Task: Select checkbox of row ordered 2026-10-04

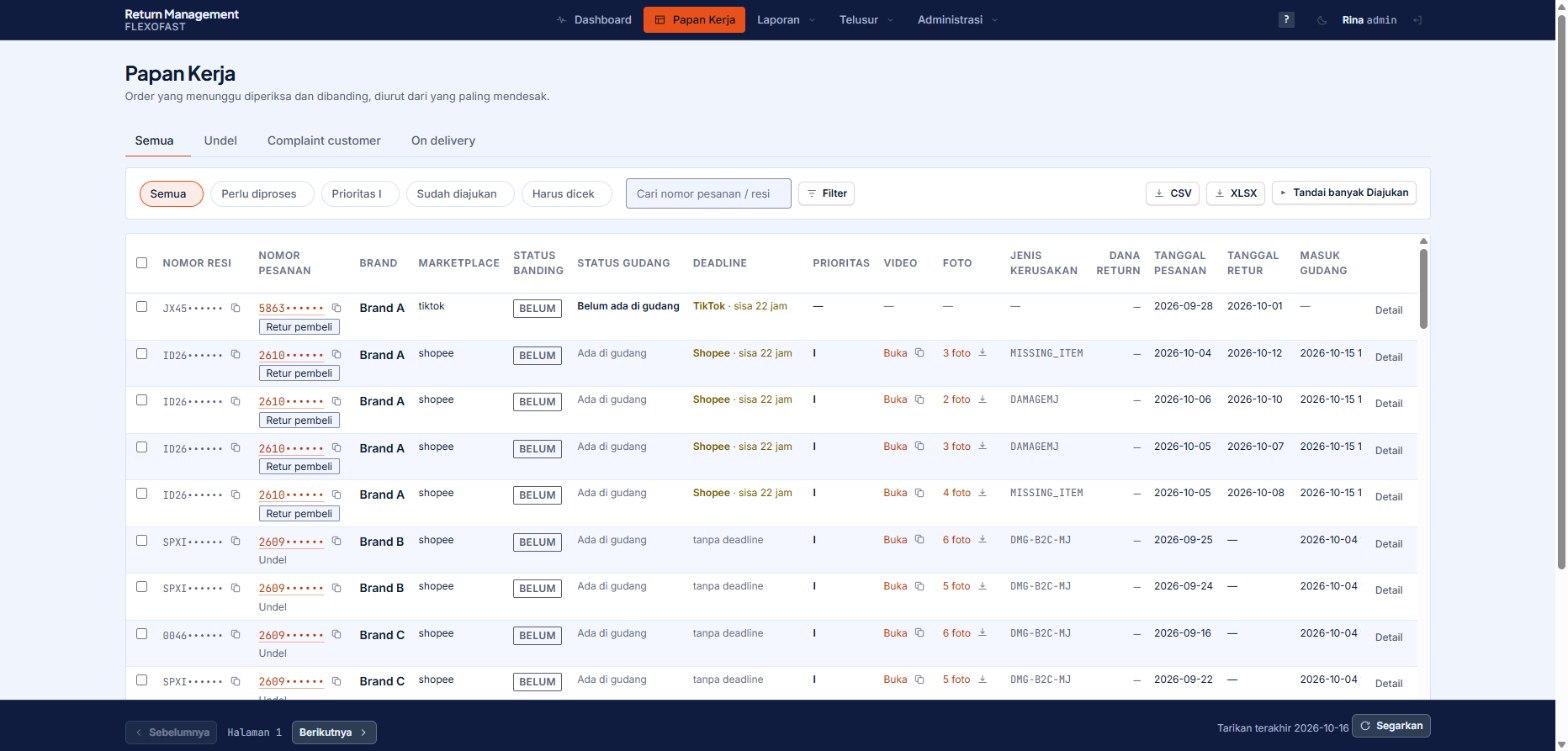Action: click(x=141, y=353)
